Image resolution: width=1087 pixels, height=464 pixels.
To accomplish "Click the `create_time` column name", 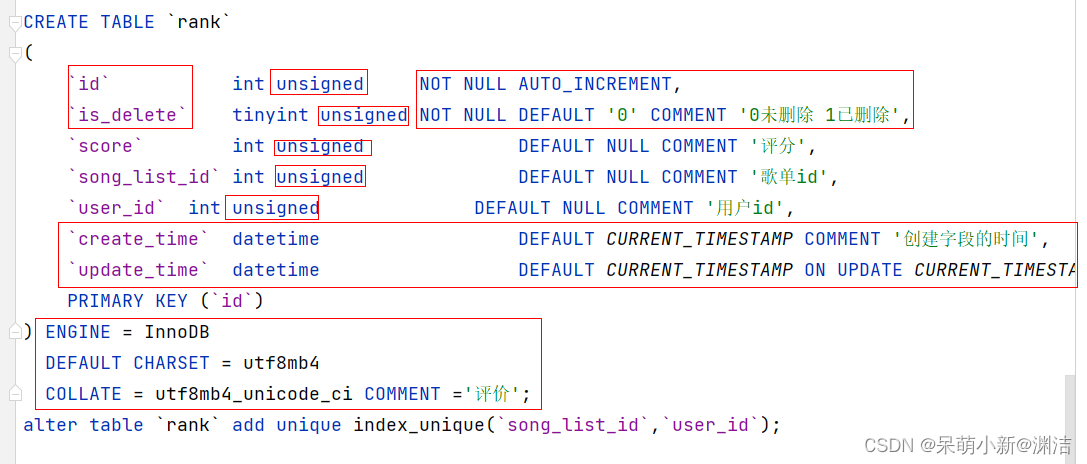I will click(x=138, y=239).
